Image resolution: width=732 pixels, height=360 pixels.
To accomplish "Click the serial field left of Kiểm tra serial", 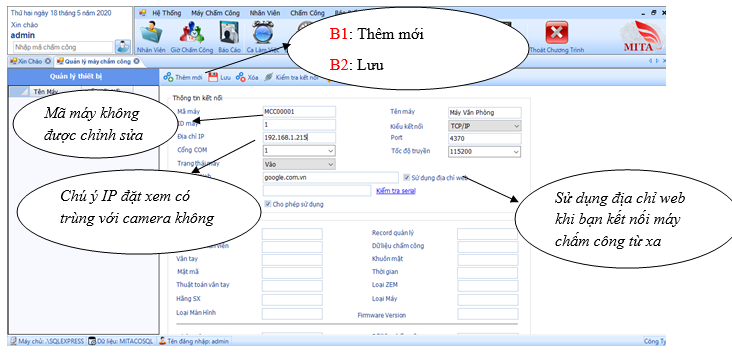I will pyautogui.click(x=317, y=191).
